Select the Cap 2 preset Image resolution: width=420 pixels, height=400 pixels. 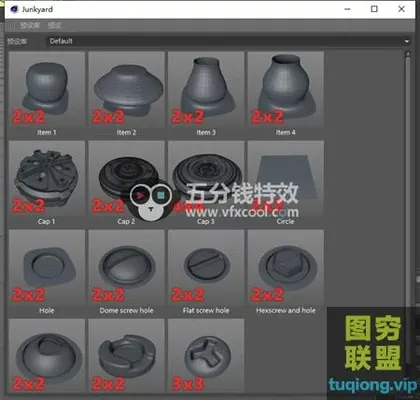tap(126, 178)
